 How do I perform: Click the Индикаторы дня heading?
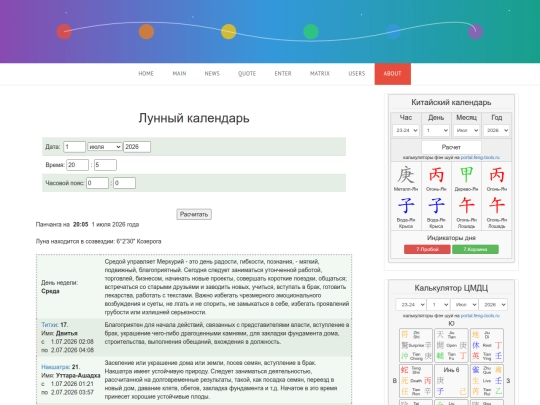pos(451,238)
